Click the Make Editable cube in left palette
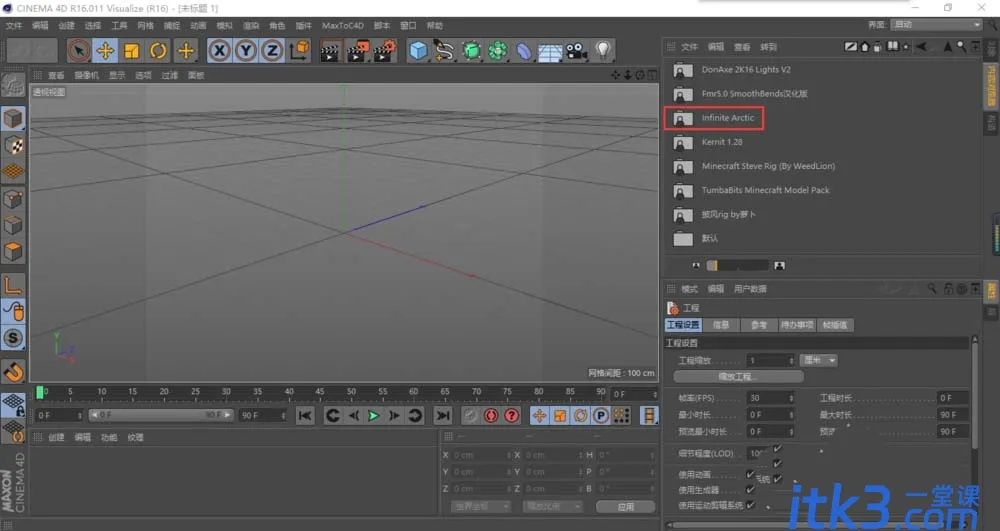The height and width of the screenshot is (531, 1000). click(x=13, y=119)
